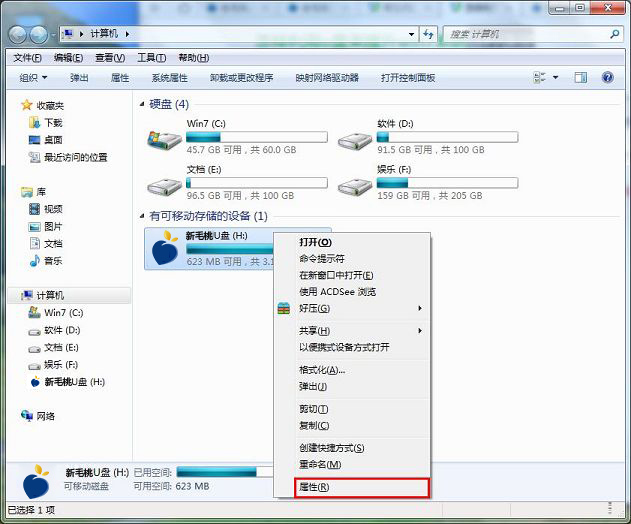Click the search magnifier icon
The width and height of the screenshot is (631, 524).
tap(615, 34)
